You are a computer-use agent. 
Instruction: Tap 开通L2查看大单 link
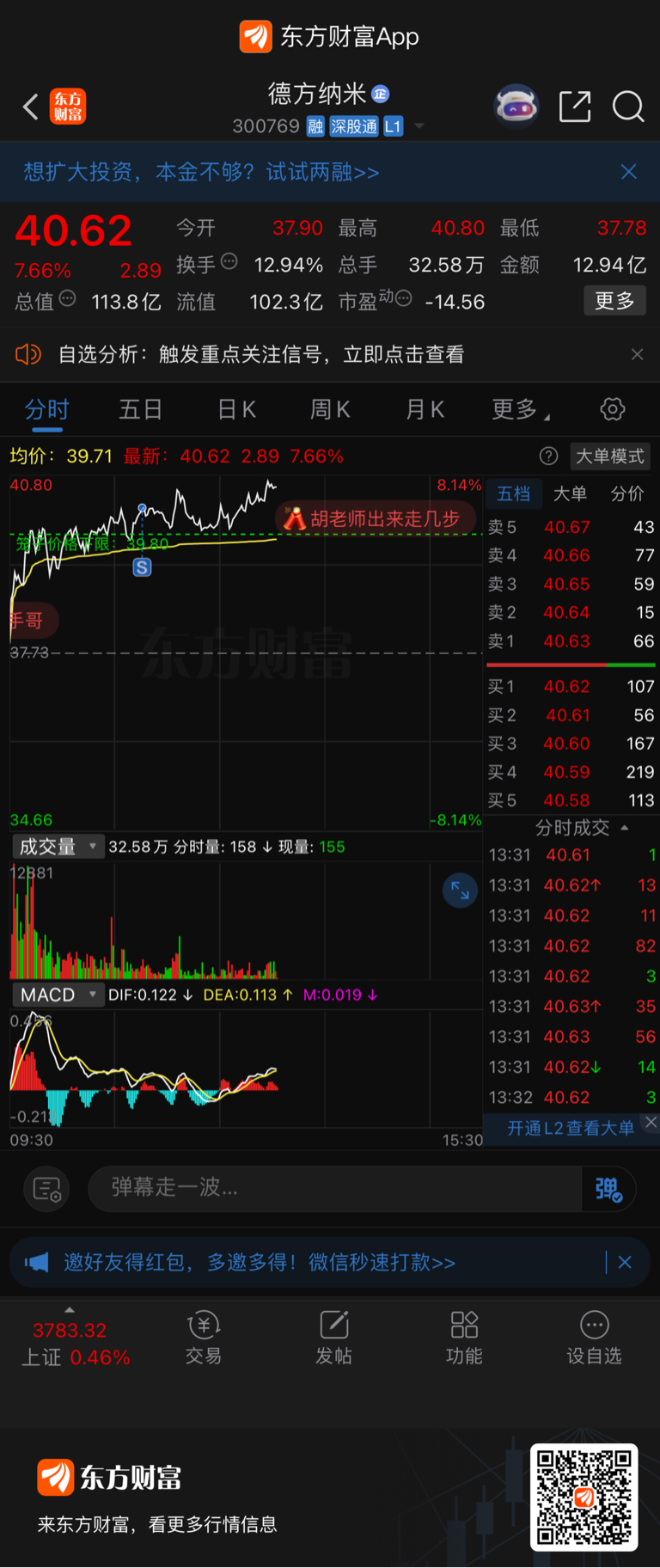(571, 1128)
